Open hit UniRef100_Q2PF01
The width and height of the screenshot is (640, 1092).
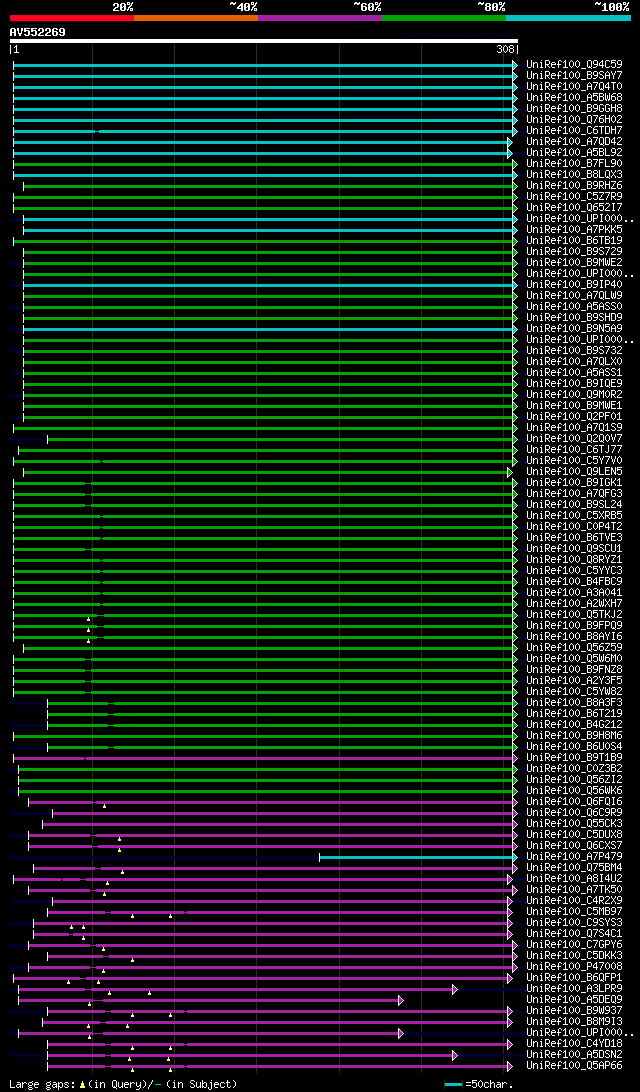coord(575,416)
